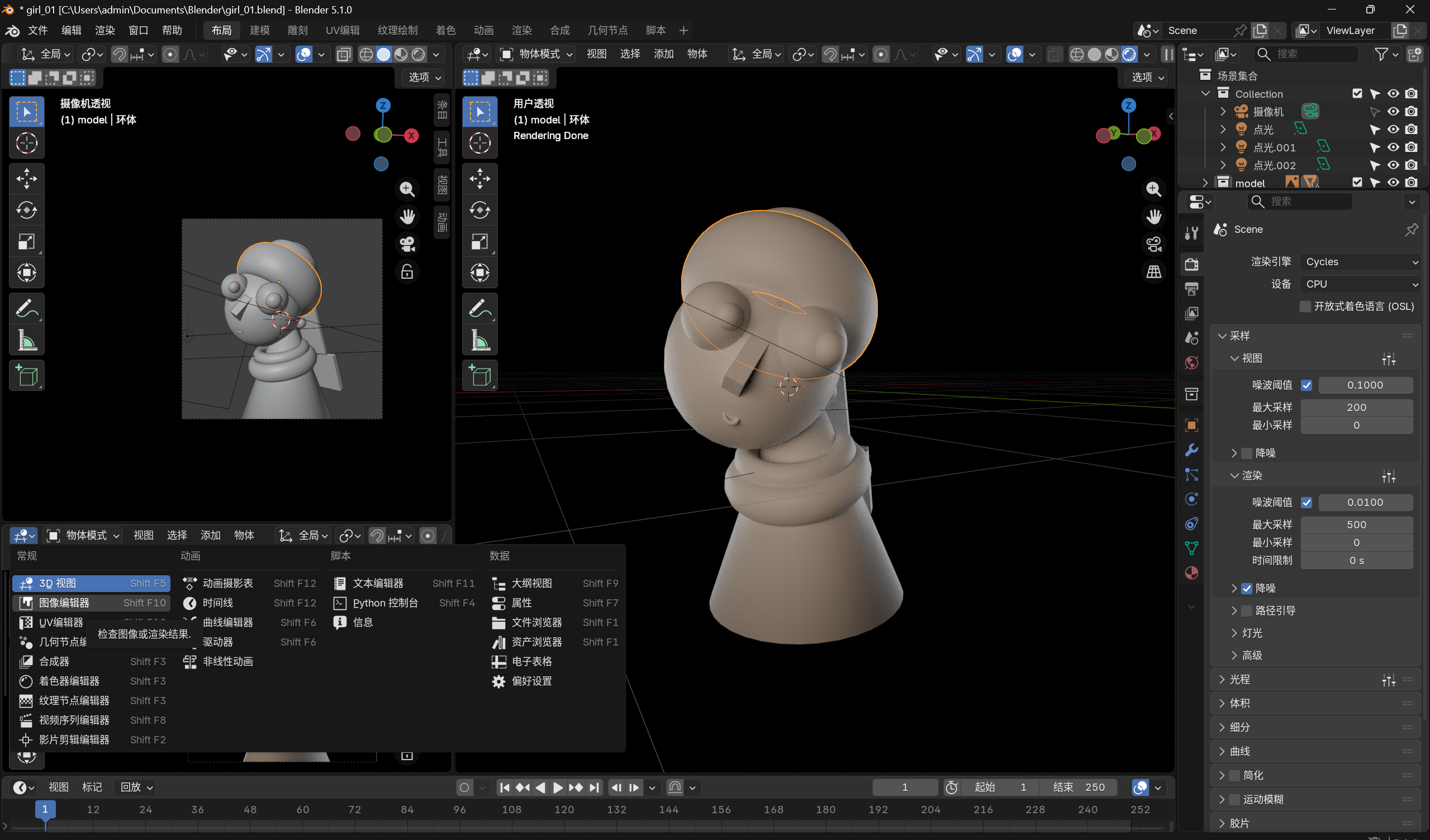This screenshot has width=1430, height=840.
Task: Switch to the 建模 workspace tab
Action: click(x=259, y=30)
